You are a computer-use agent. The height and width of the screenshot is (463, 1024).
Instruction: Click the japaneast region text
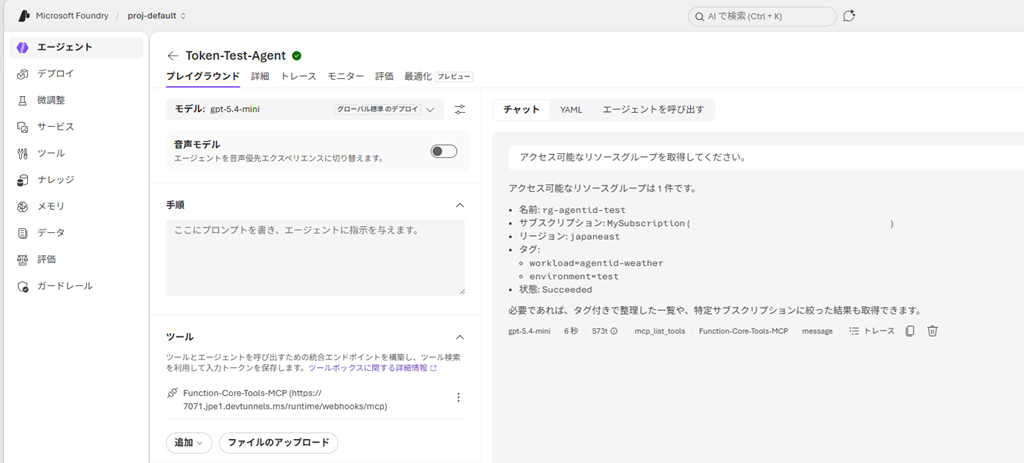pyautogui.click(x=594, y=237)
